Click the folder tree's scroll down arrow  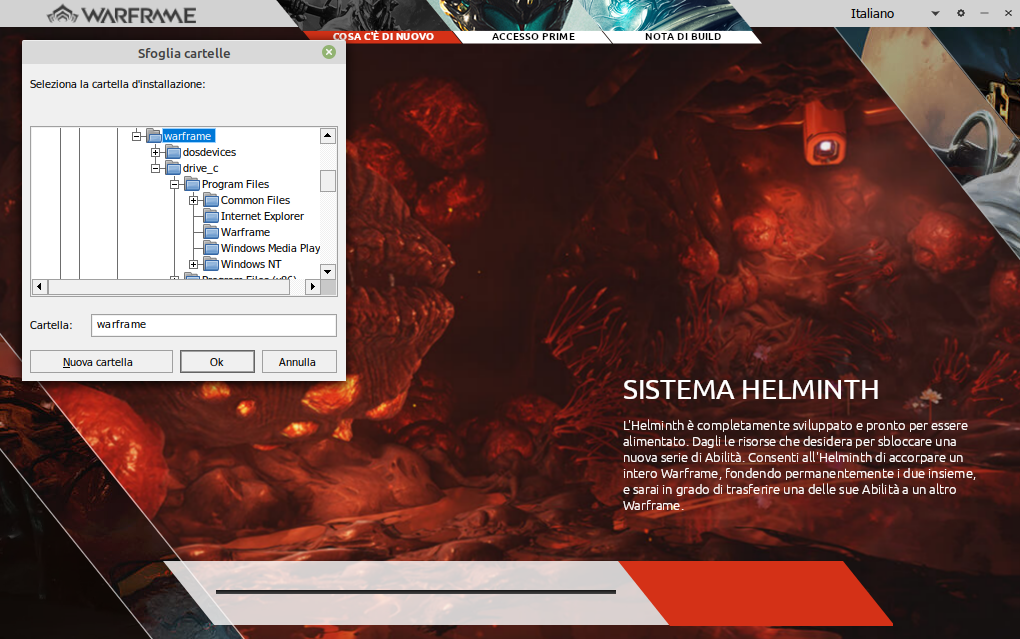(x=328, y=271)
